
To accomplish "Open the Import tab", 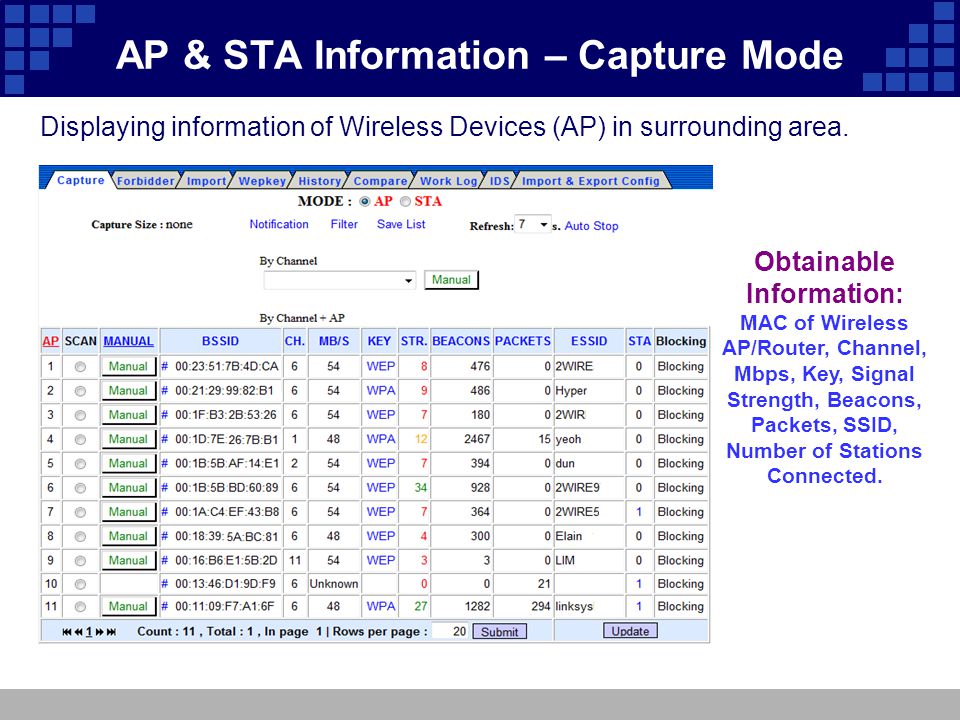I will click(x=206, y=181).
